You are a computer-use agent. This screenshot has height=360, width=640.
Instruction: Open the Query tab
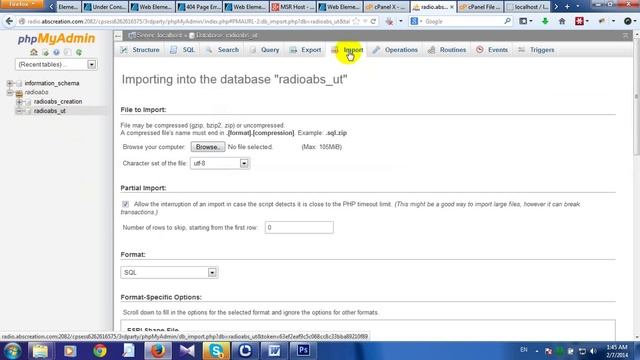click(264, 50)
